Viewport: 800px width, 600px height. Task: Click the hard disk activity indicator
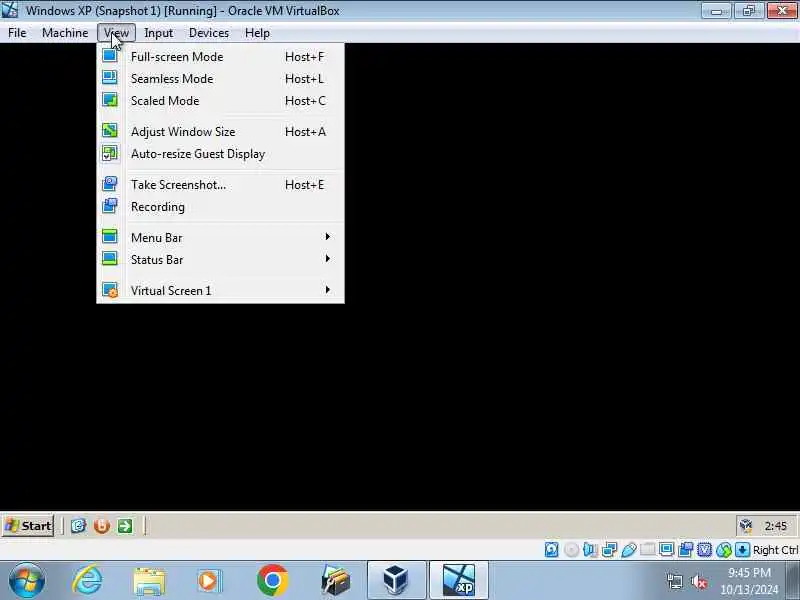click(x=552, y=550)
